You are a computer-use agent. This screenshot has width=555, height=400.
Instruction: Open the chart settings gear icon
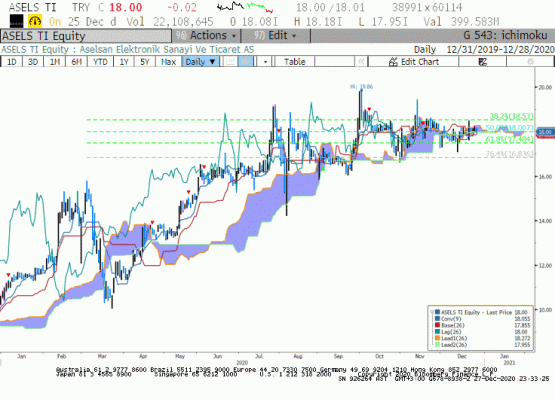[530, 62]
